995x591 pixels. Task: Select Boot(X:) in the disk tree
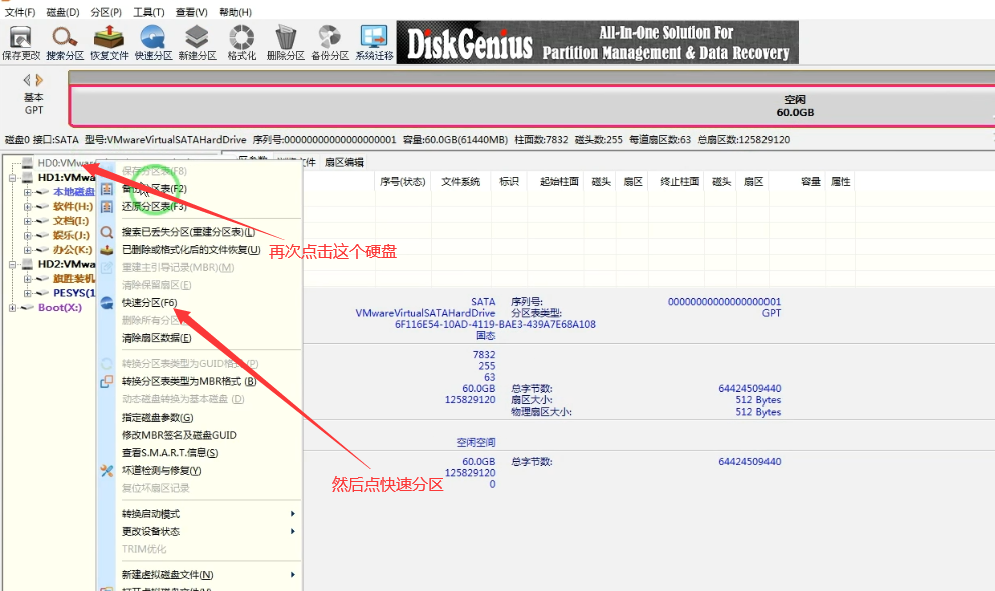[x=60, y=307]
